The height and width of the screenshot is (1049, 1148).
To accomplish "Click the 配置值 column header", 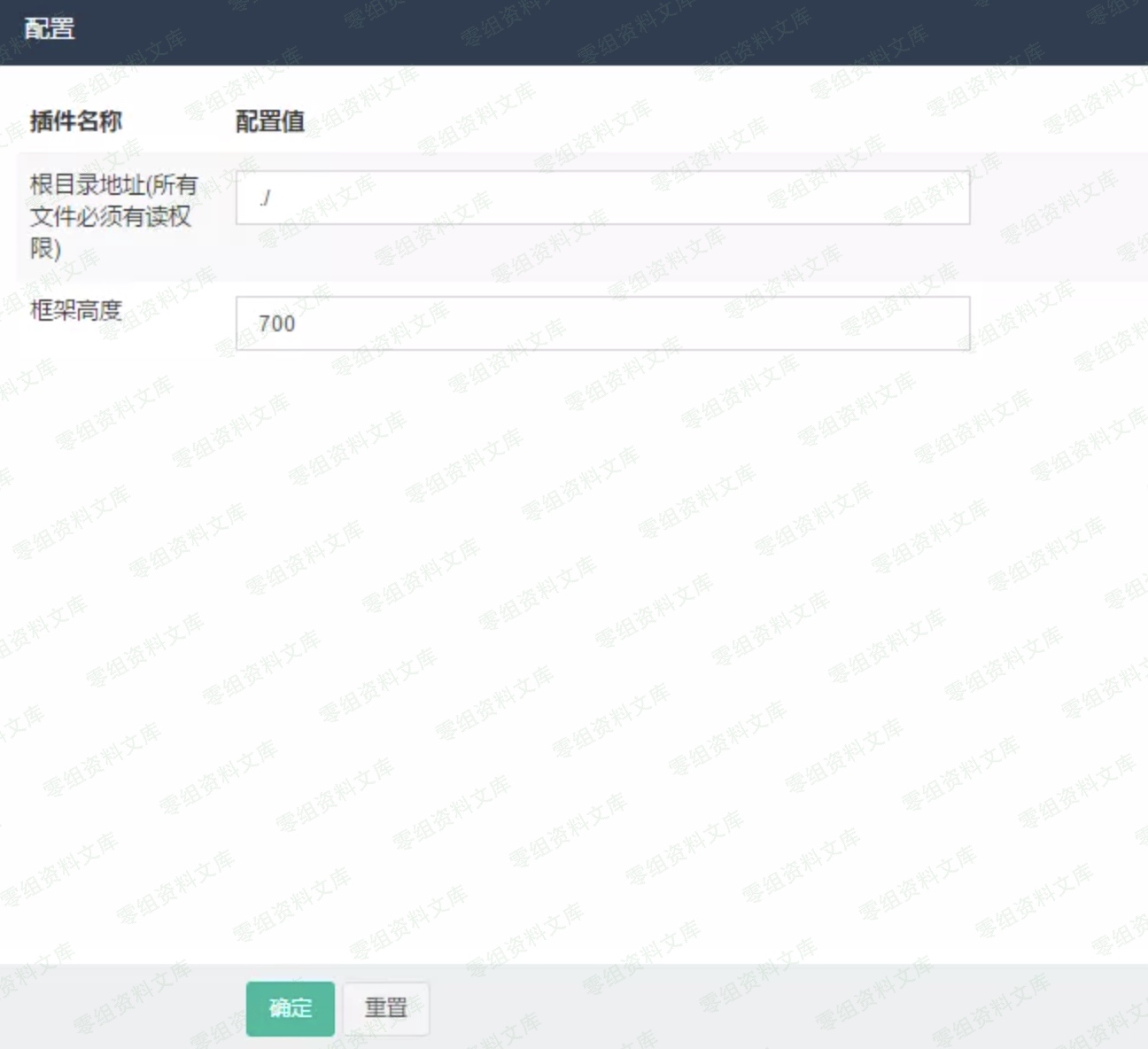I will [x=270, y=121].
